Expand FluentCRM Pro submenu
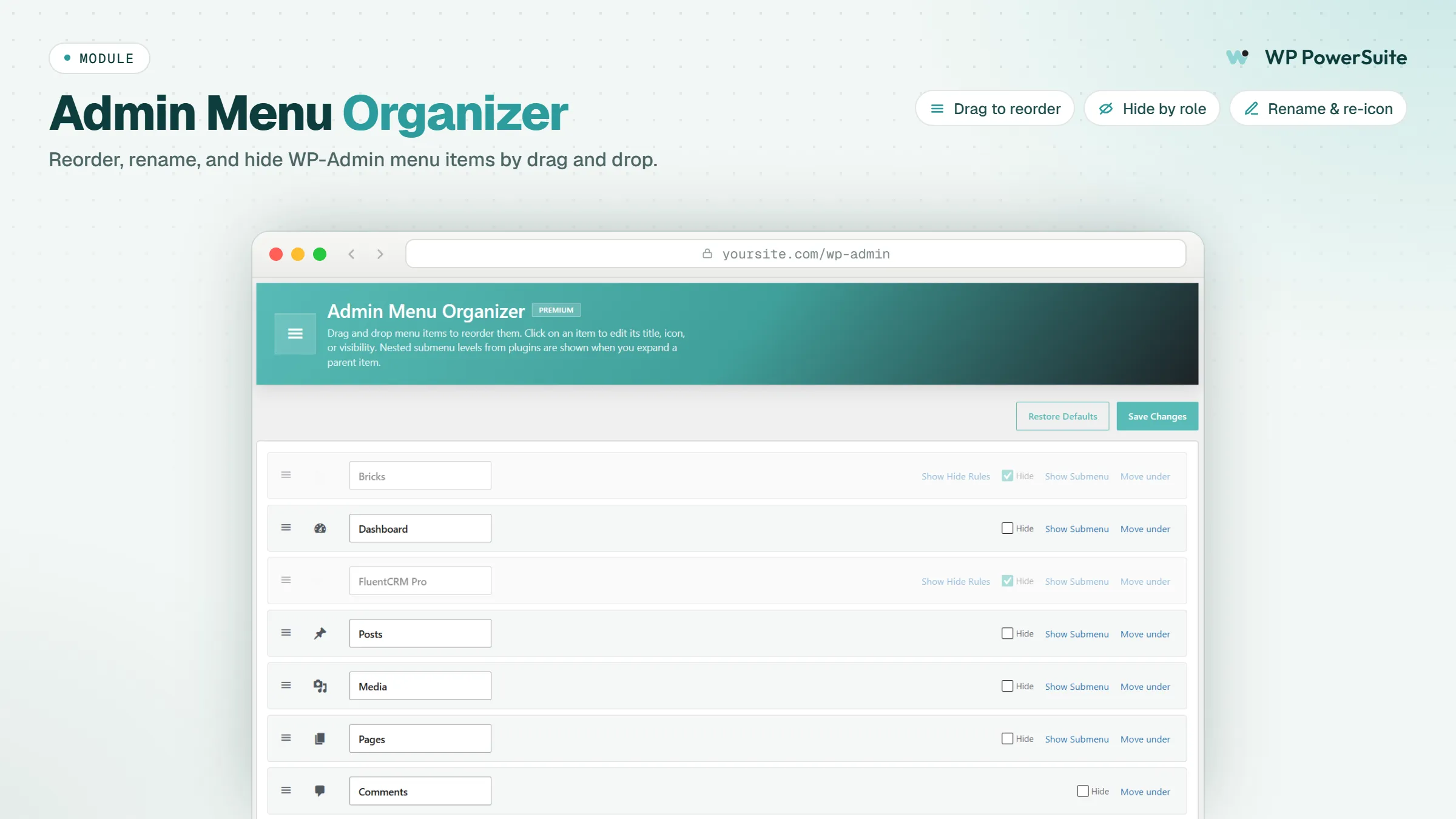 point(1077,582)
